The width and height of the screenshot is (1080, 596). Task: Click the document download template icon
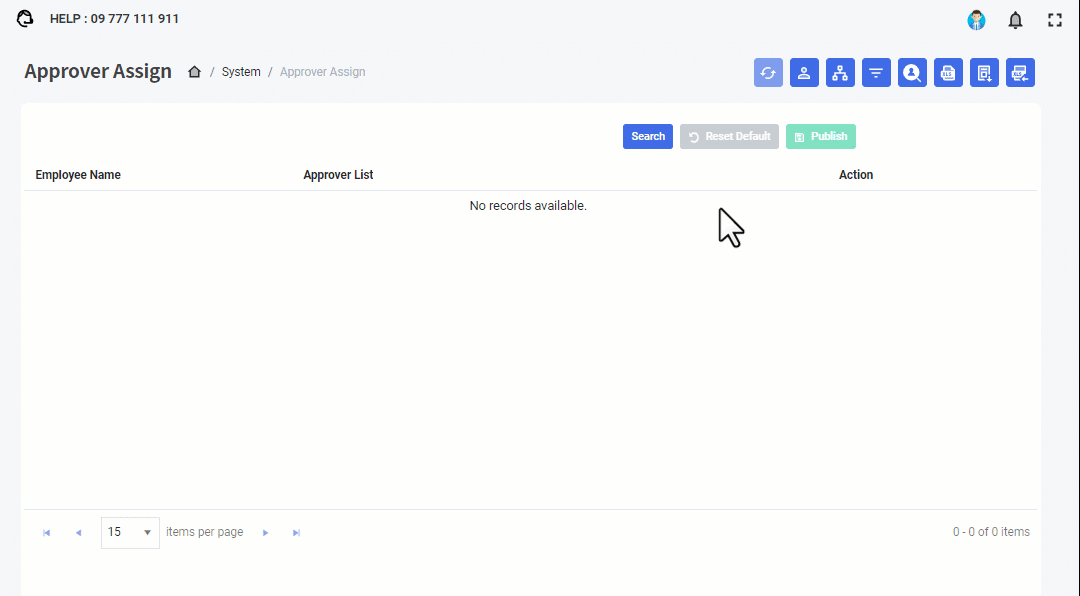(984, 73)
